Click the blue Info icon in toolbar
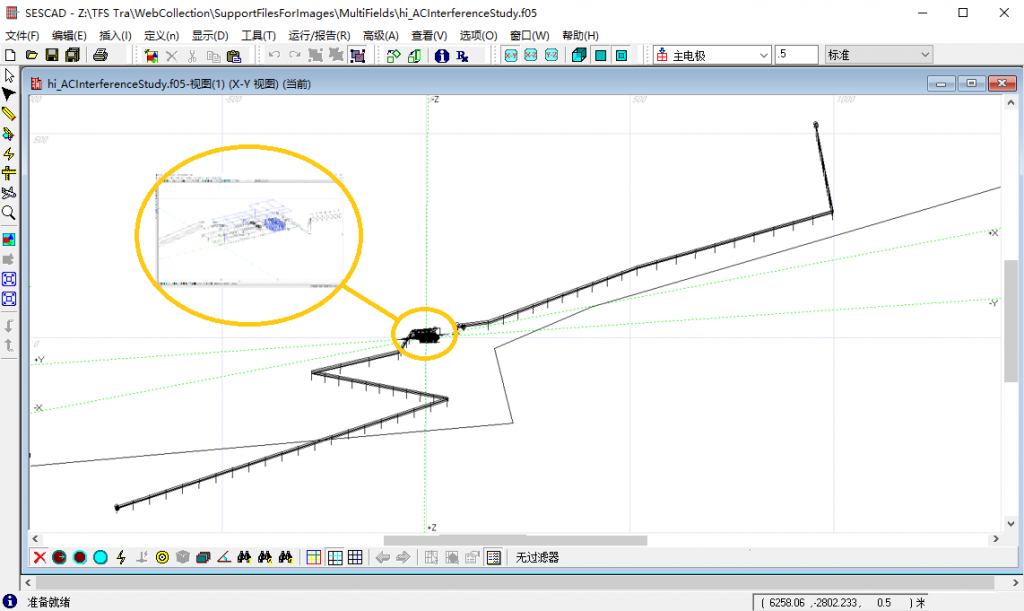 [x=441, y=56]
